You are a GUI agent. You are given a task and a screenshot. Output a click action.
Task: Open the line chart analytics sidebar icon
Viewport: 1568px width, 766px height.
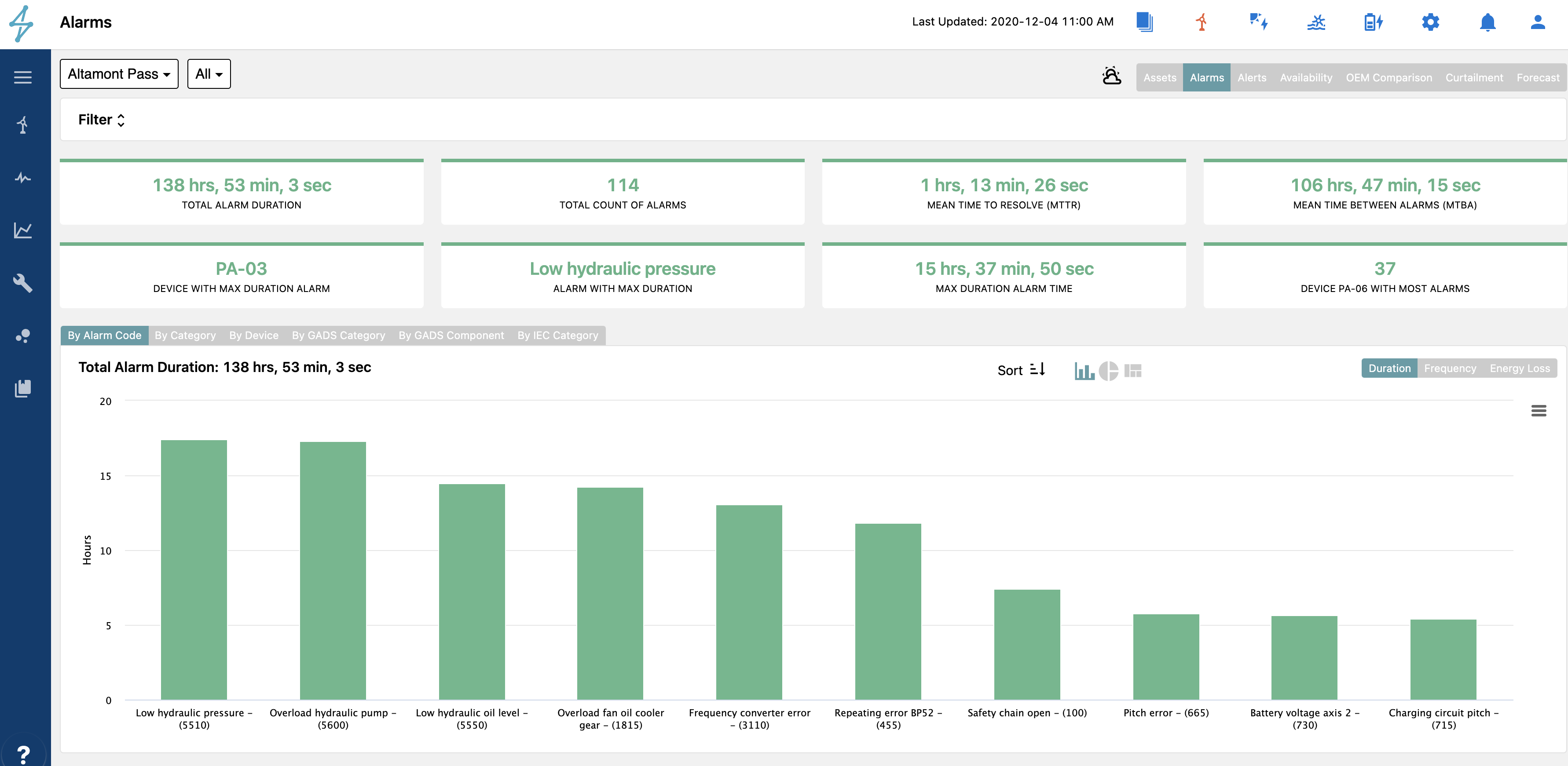tap(23, 230)
